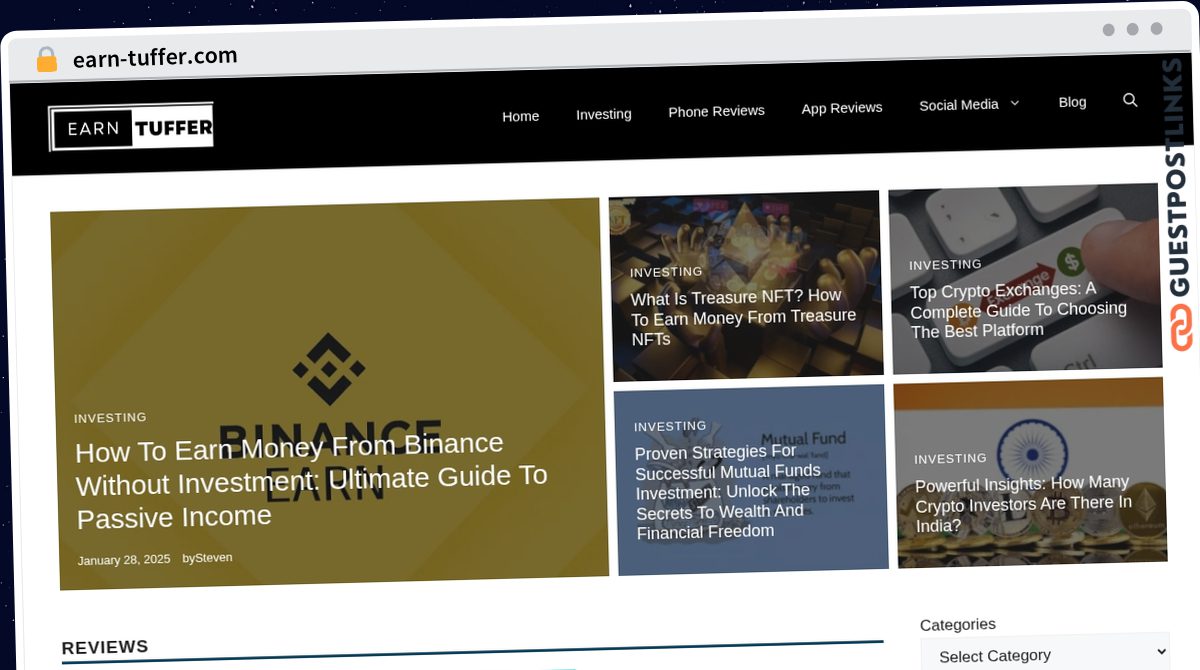Image resolution: width=1200 pixels, height=670 pixels.
Task: Open the Mutual Funds Investment article title
Action: point(728,491)
